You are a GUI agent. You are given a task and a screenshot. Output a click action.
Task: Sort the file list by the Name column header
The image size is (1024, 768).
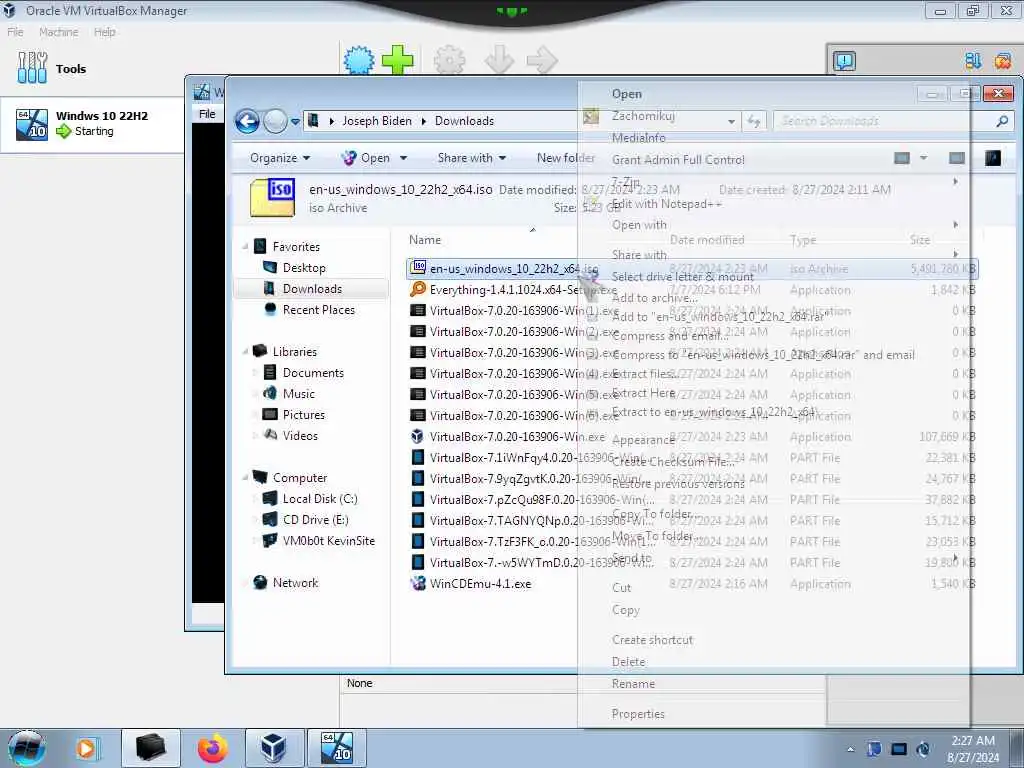(x=424, y=240)
